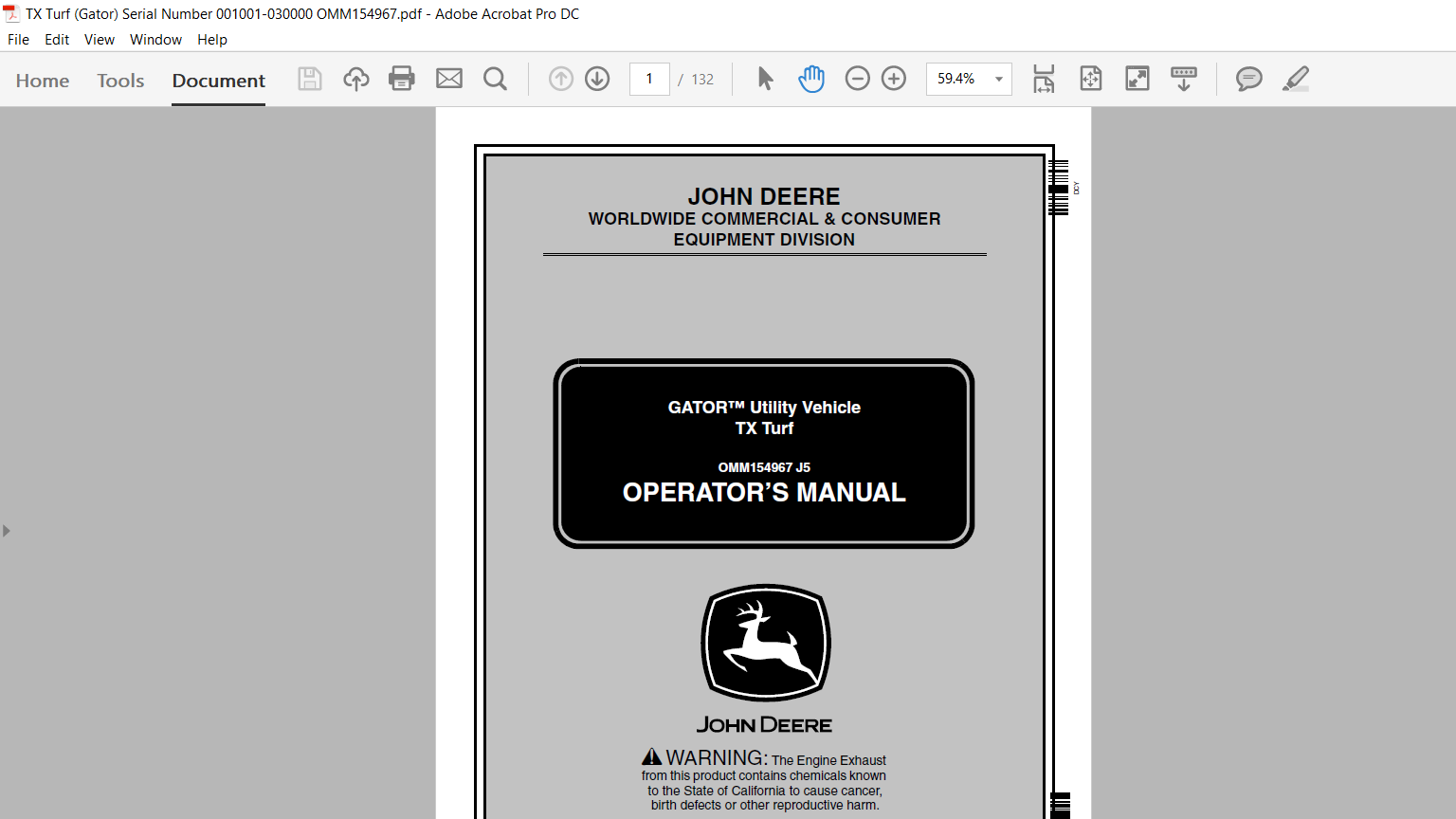This screenshot has width=1456, height=819.
Task: Click the JOHN DEERE heading text
Action: (x=764, y=196)
